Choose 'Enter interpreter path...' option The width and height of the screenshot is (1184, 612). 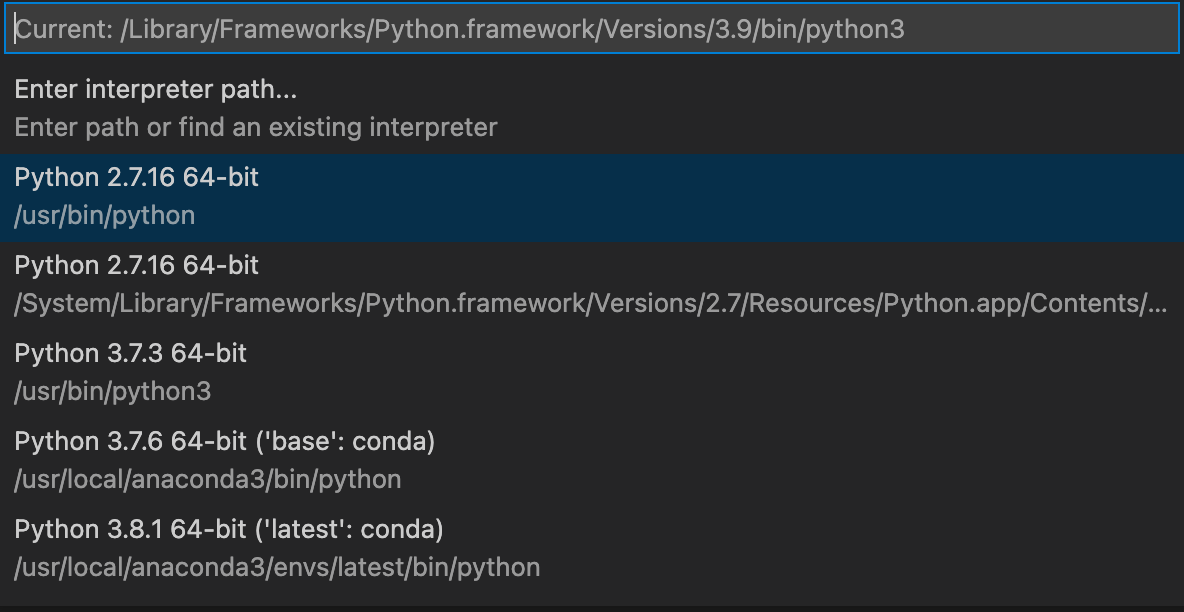coord(592,108)
